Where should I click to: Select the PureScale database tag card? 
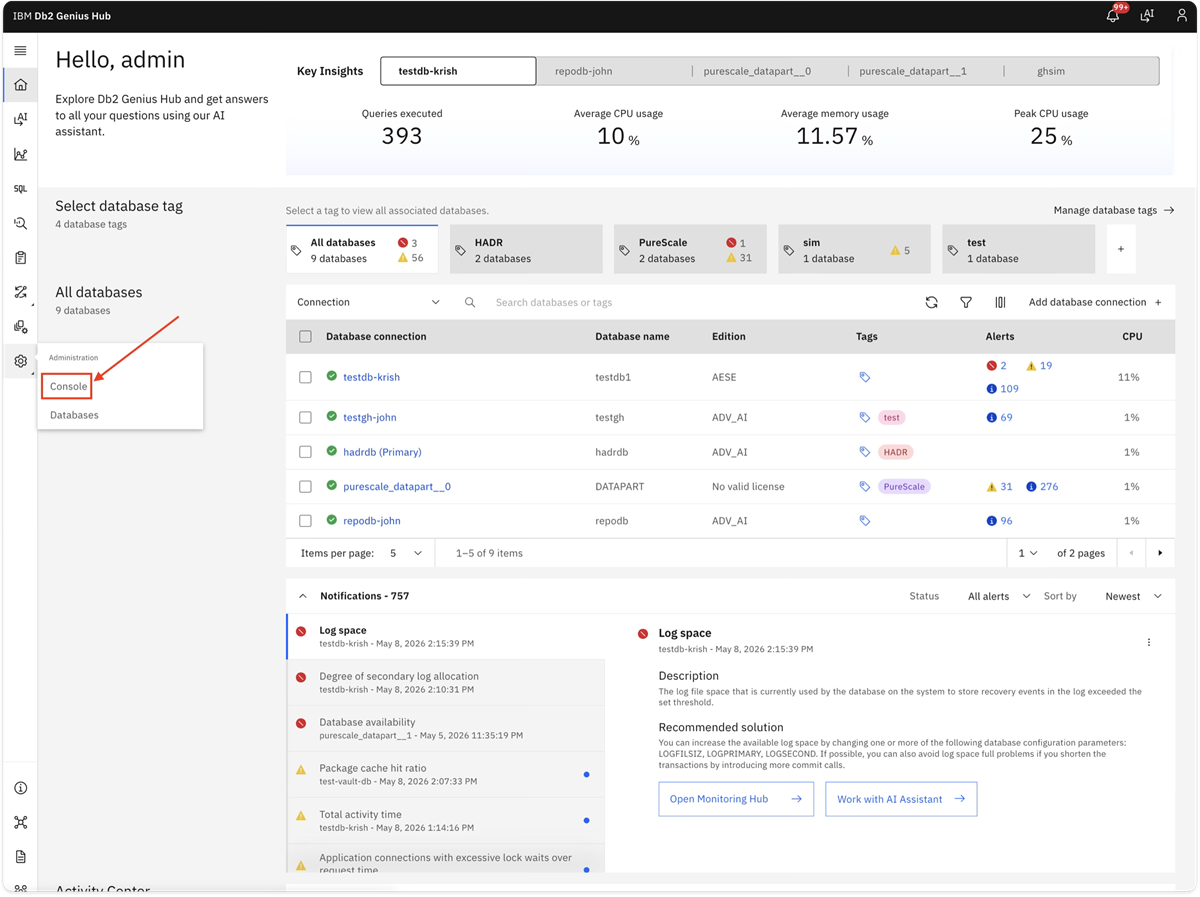point(690,250)
